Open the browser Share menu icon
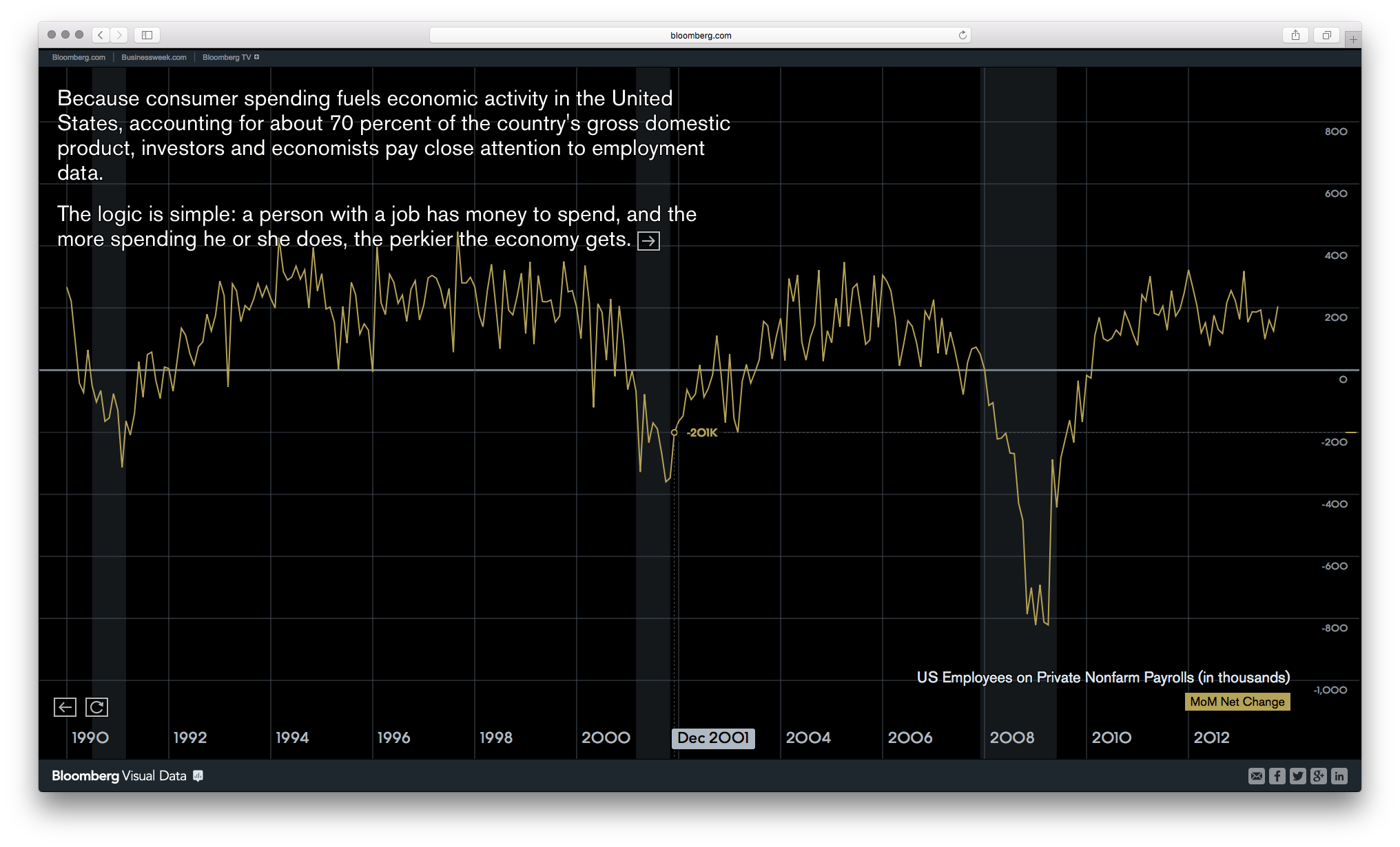The height and width of the screenshot is (847, 1400). [x=1296, y=34]
